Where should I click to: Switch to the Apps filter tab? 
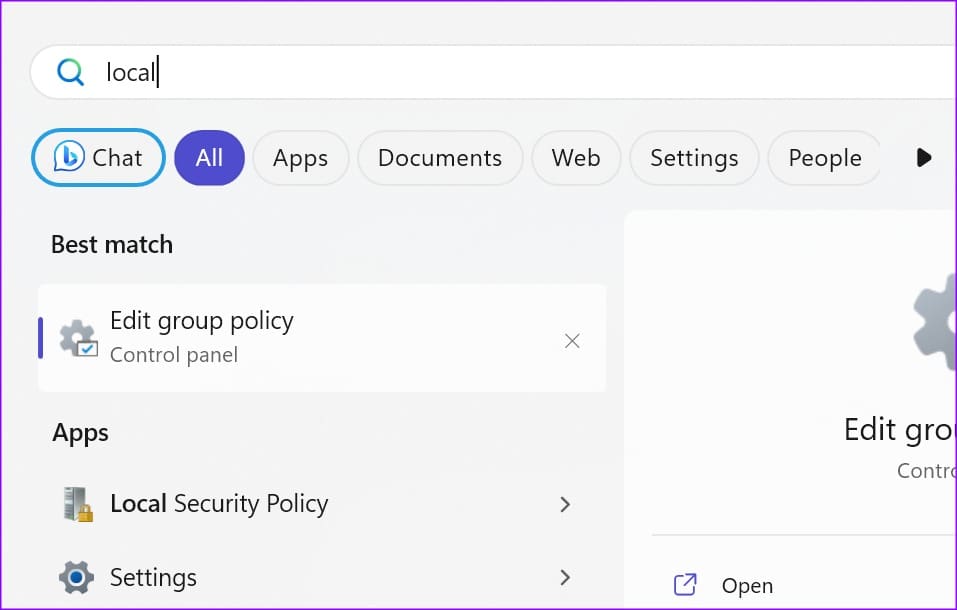click(300, 157)
